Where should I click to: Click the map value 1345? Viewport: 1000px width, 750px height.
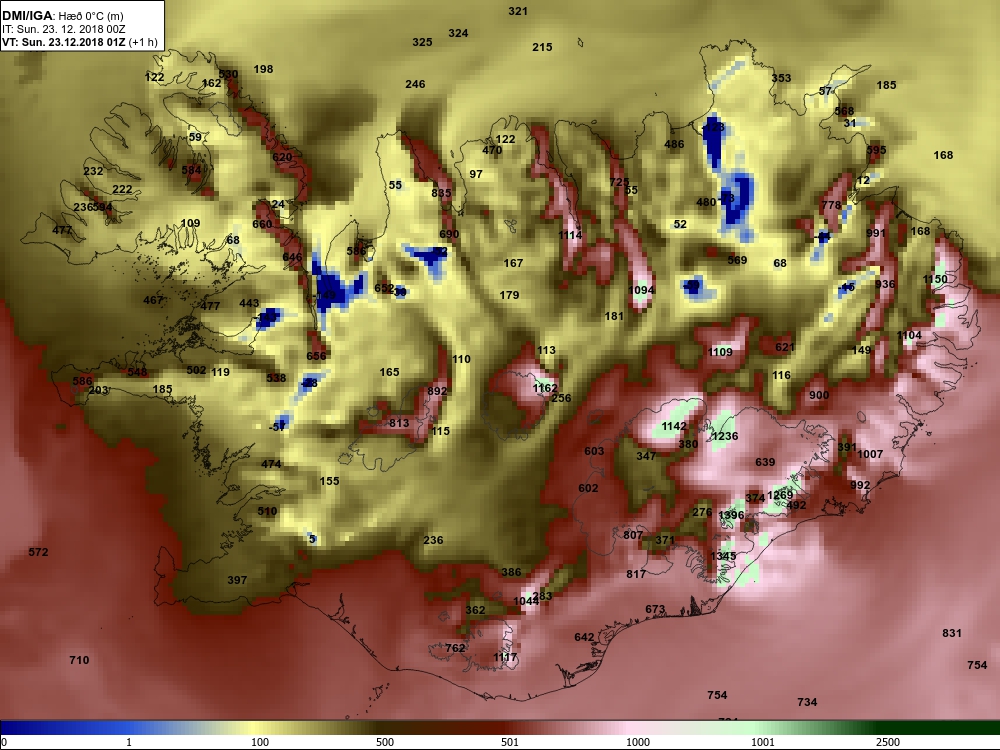pyautogui.click(x=724, y=556)
